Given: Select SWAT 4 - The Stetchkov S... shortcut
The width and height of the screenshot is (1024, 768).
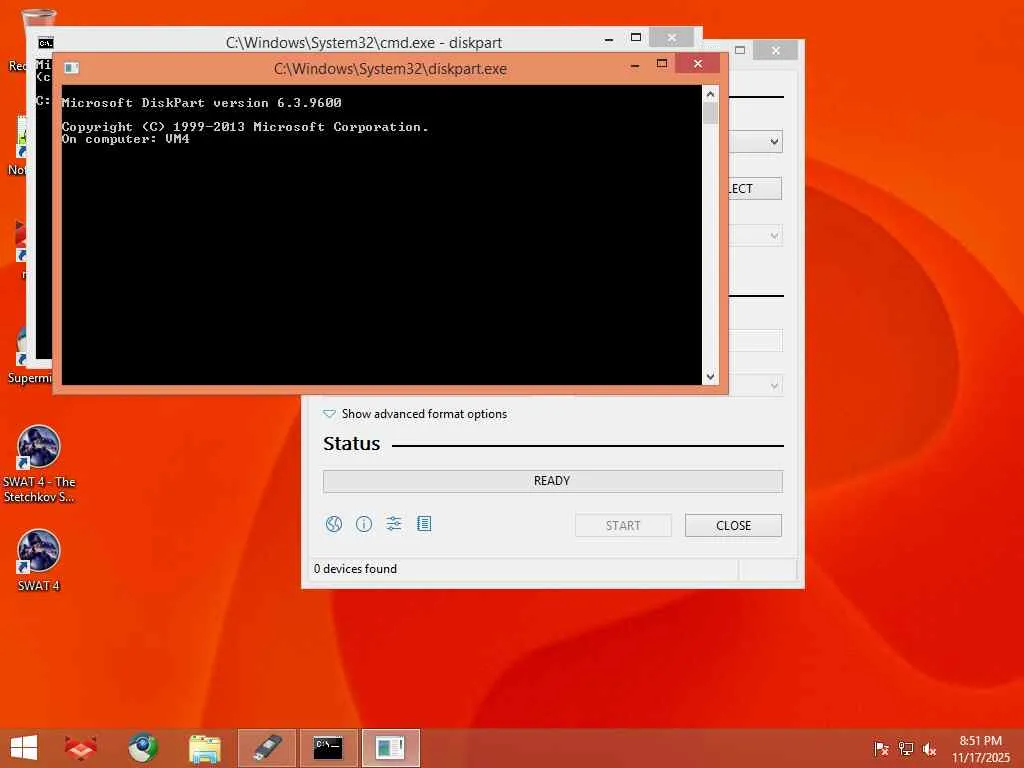Looking at the screenshot, I should click(39, 464).
